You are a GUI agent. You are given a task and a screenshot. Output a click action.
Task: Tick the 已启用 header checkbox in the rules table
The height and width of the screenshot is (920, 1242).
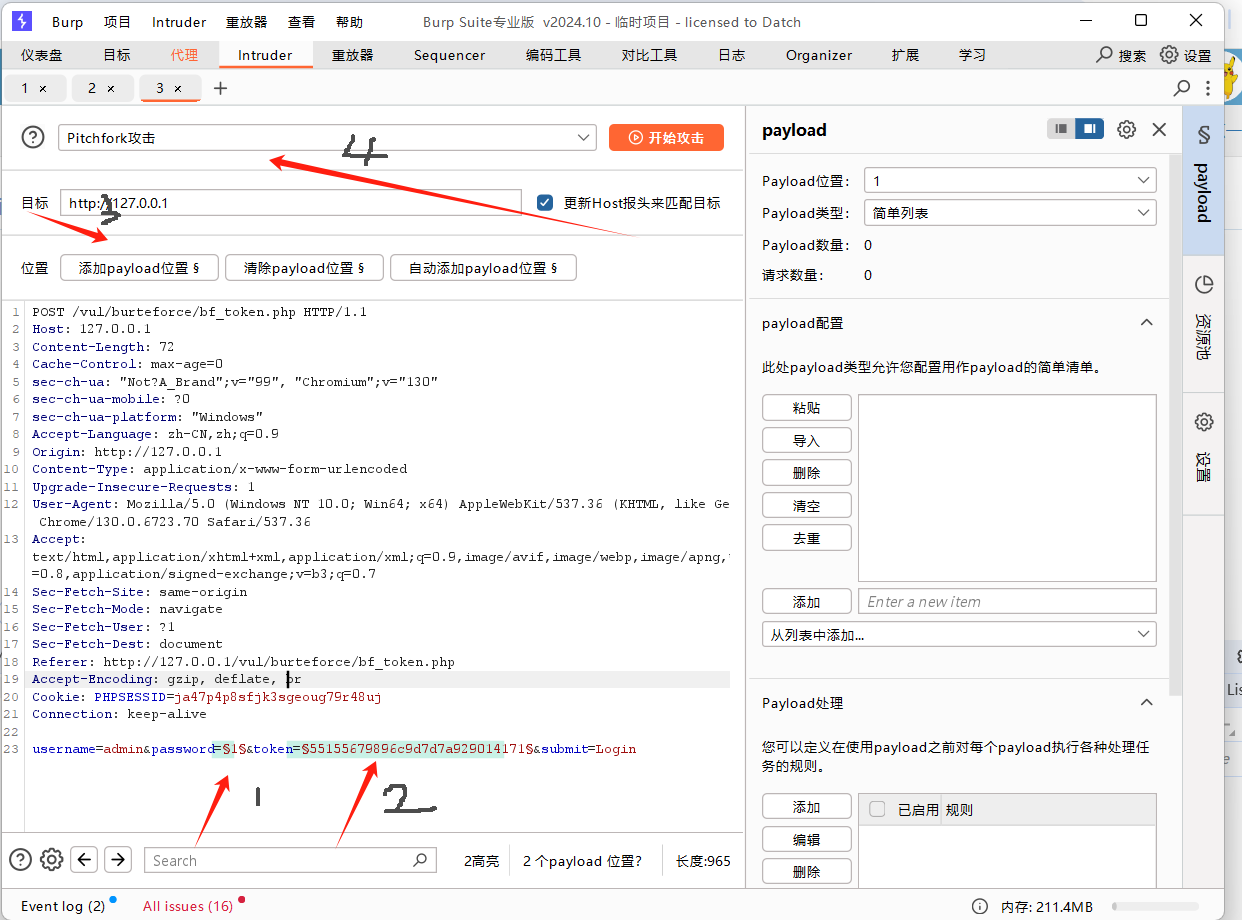877,809
